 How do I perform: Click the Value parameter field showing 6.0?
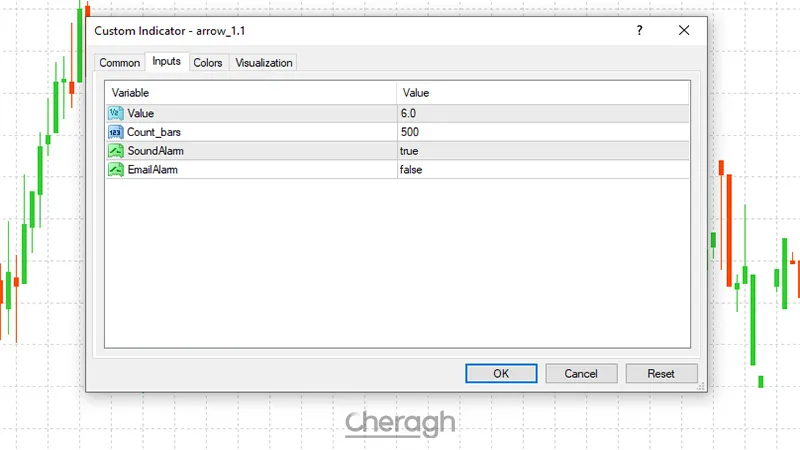tap(542, 113)
